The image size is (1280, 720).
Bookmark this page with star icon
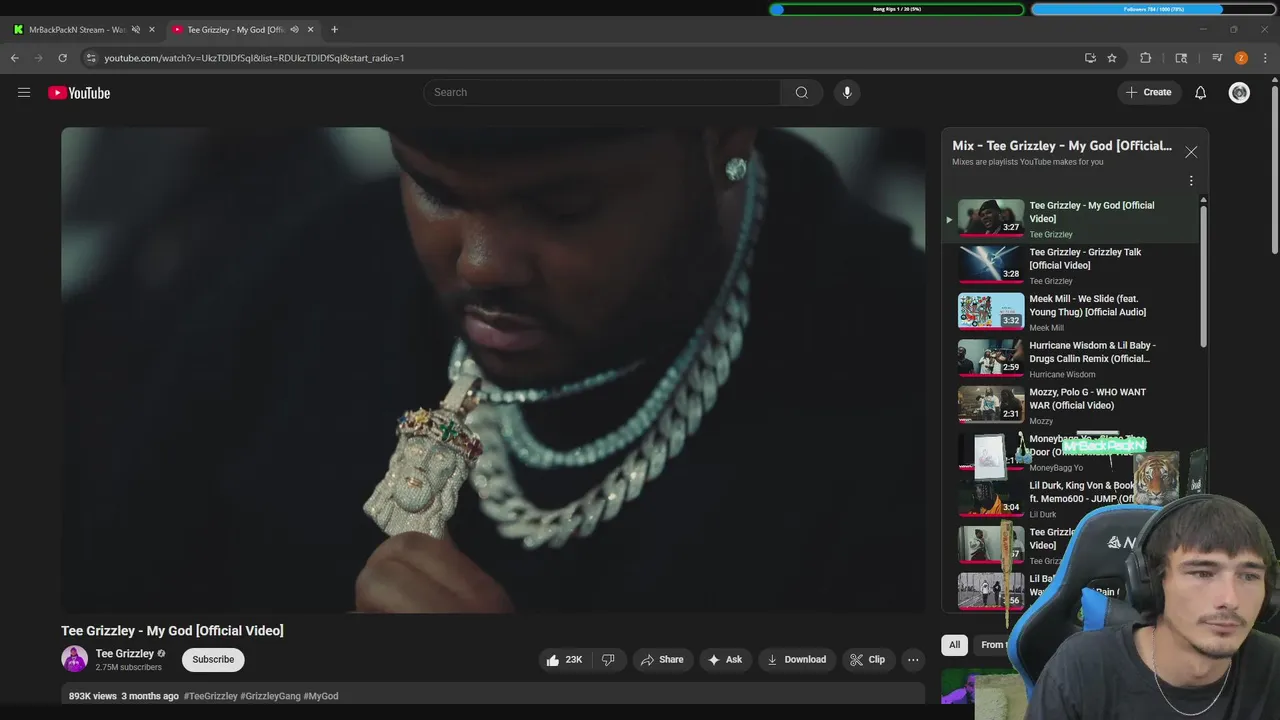click(1112, 58)
